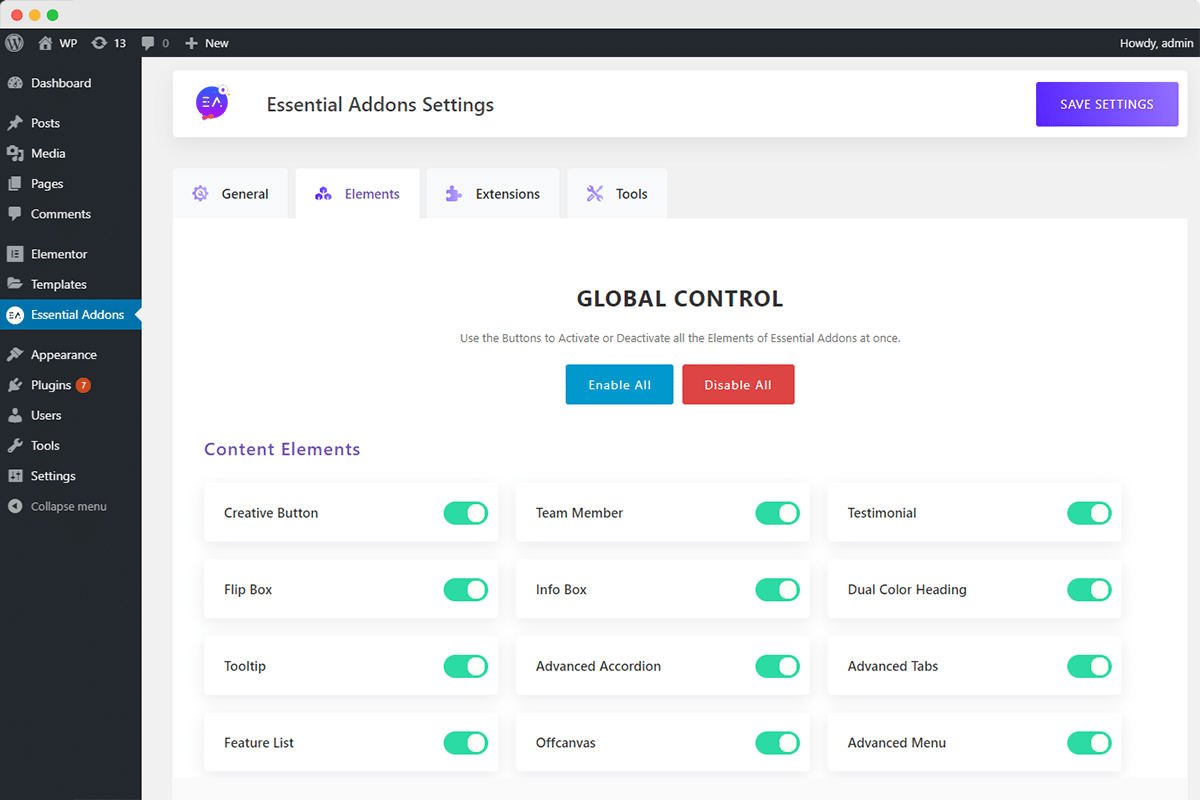
Task: Click the Pages icon in sidebar
Action: (x=15, y=184)
